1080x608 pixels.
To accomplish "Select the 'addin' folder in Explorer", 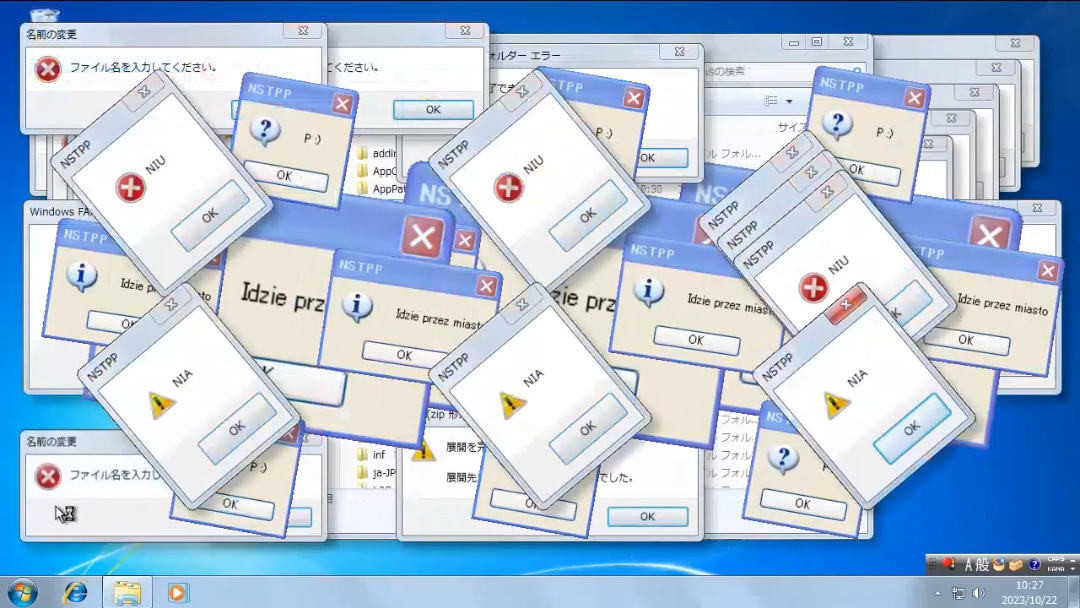I will tap(376, 153).
